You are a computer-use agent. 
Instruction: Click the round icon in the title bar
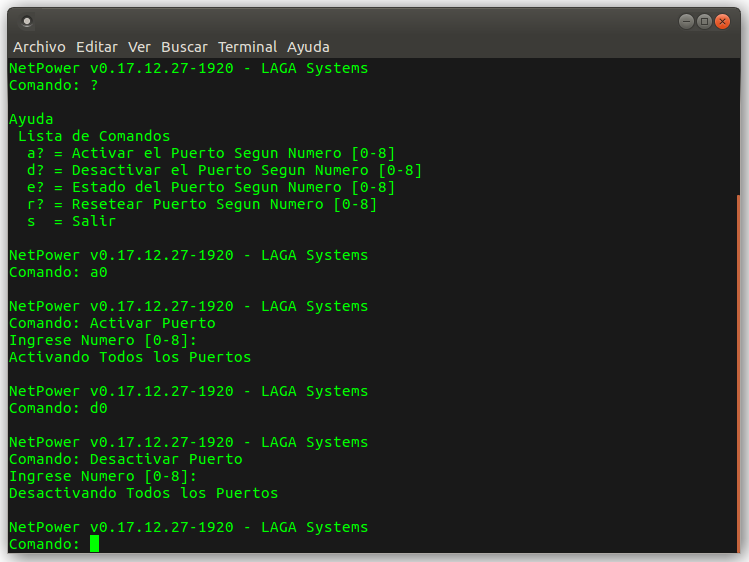tap(27, 21)
